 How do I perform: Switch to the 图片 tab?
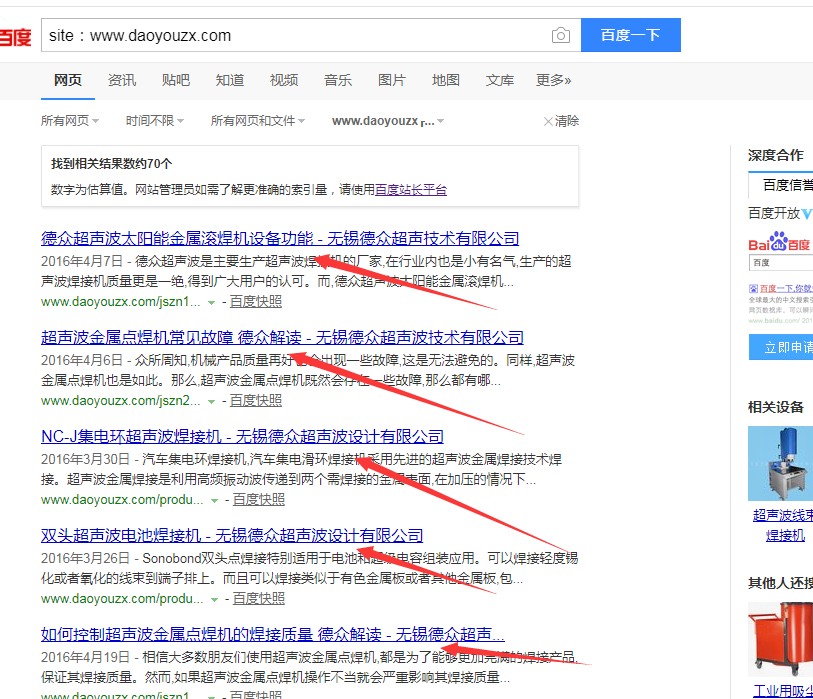(x=392, y=80)
